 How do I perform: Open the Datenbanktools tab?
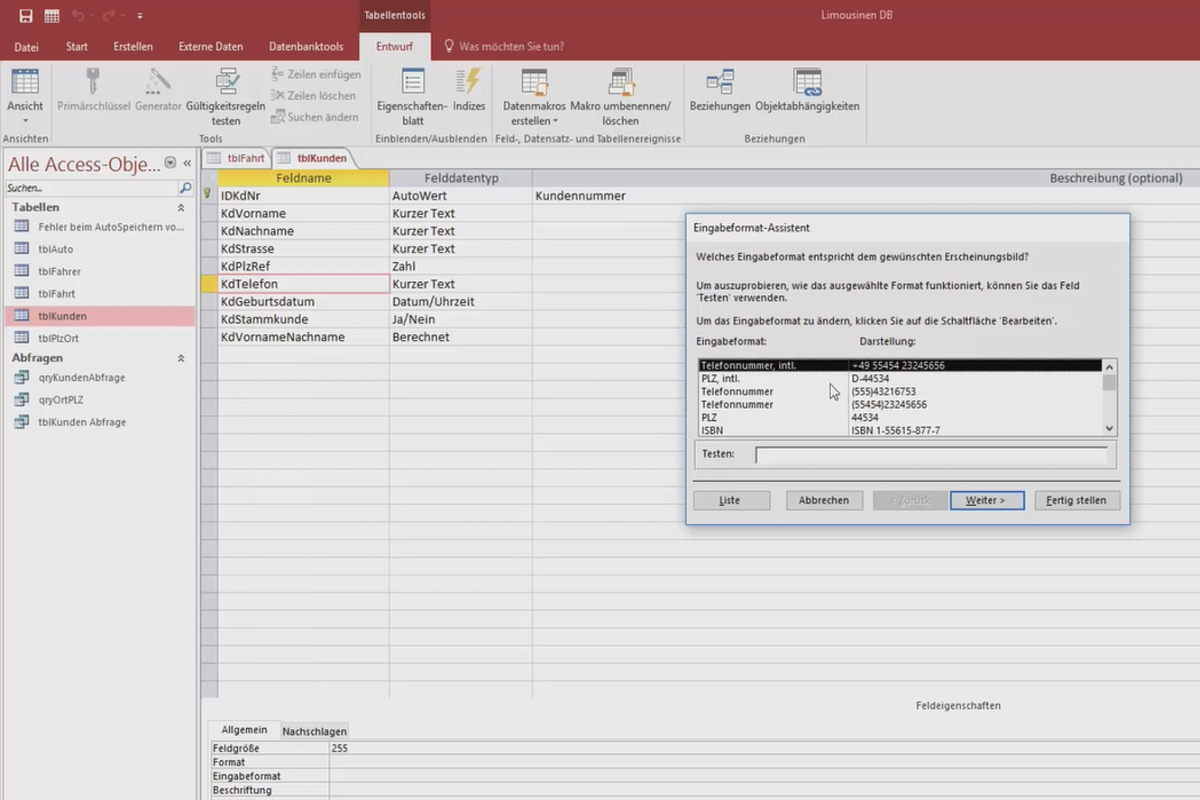click(x=306, y=46)
